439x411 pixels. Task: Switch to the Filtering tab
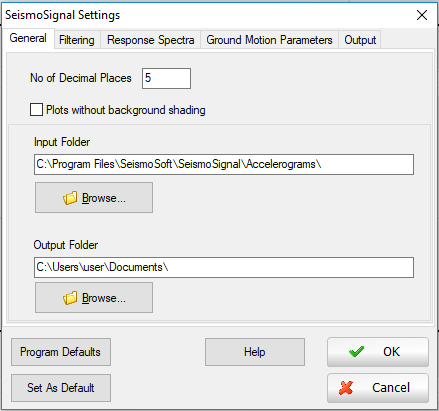pyautogui.click(x=77, y=40)
